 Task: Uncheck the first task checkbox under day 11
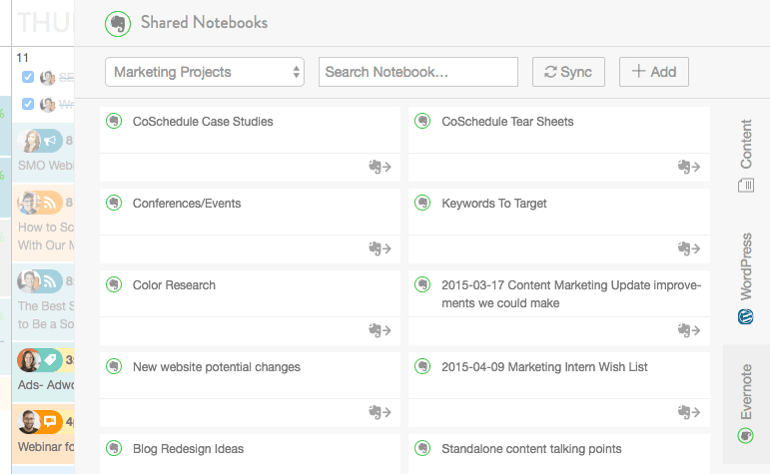pos(28,77)
